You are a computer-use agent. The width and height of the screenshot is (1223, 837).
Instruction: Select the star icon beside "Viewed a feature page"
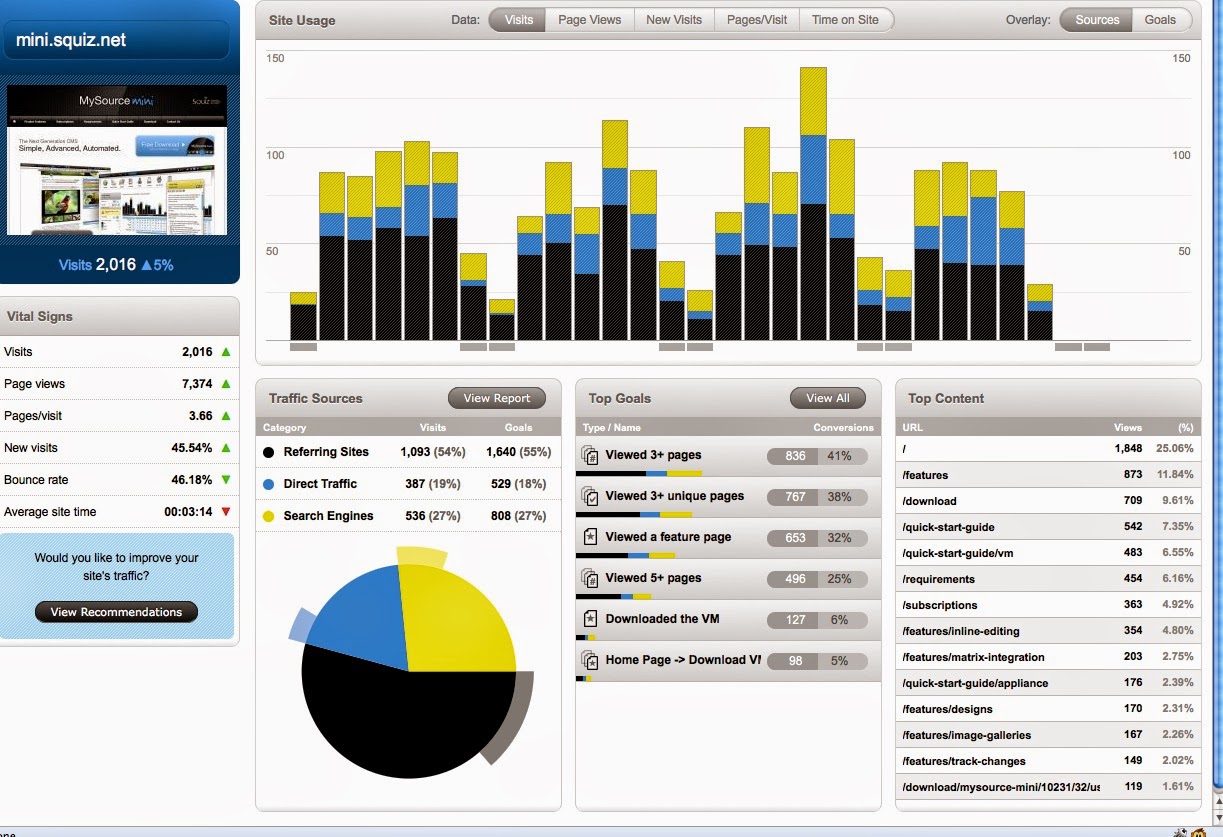[x=589, y=538]
